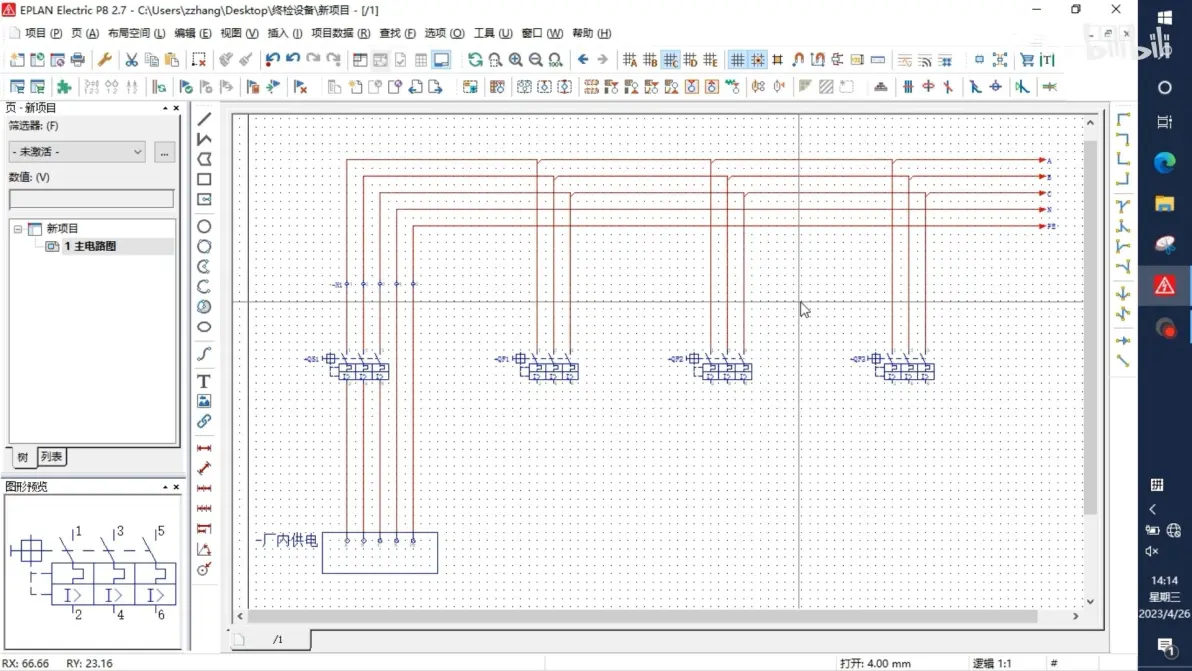1192x671 pixels.
Task: Toggle grid display on
Action: (x=737, y=59)
